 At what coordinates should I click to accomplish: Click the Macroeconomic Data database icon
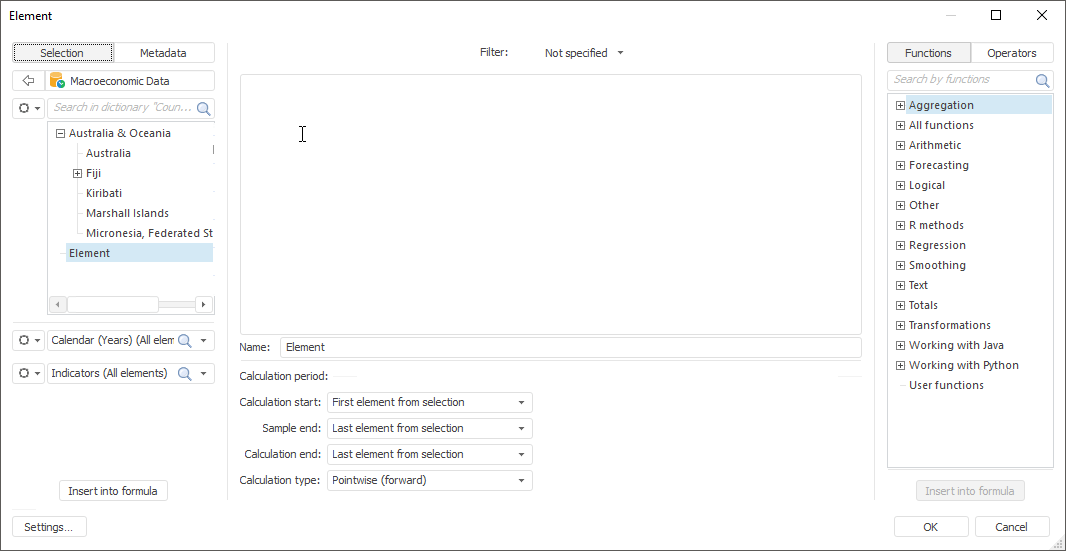57,81
